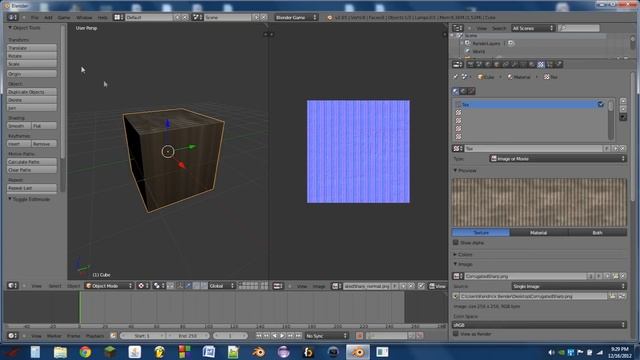640x360 pixels.
Task: Expand the Colors panel
Action: (x=456, y=255)
